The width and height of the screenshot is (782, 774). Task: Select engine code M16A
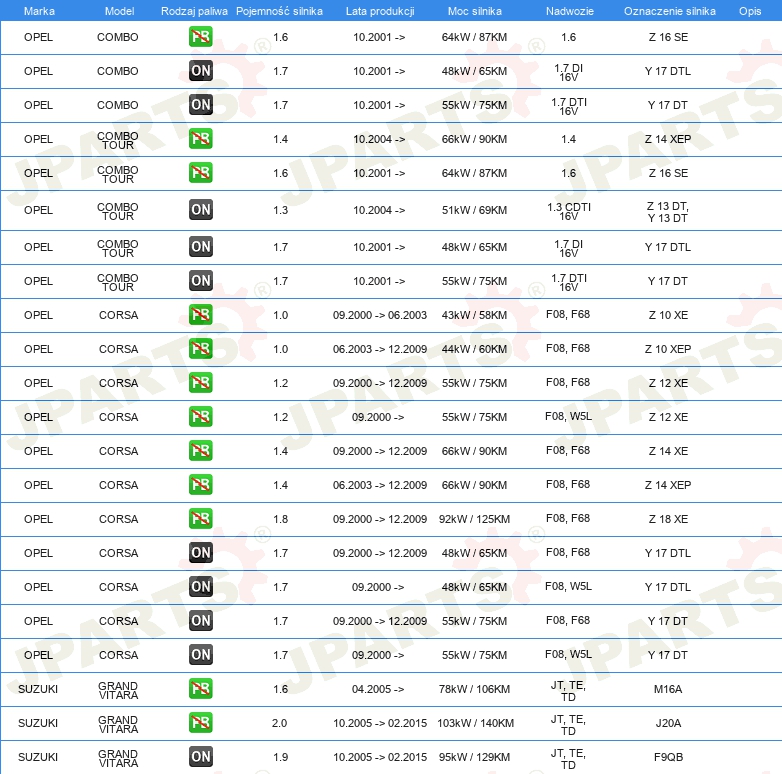pyautogui.click(x=668, y=689)
